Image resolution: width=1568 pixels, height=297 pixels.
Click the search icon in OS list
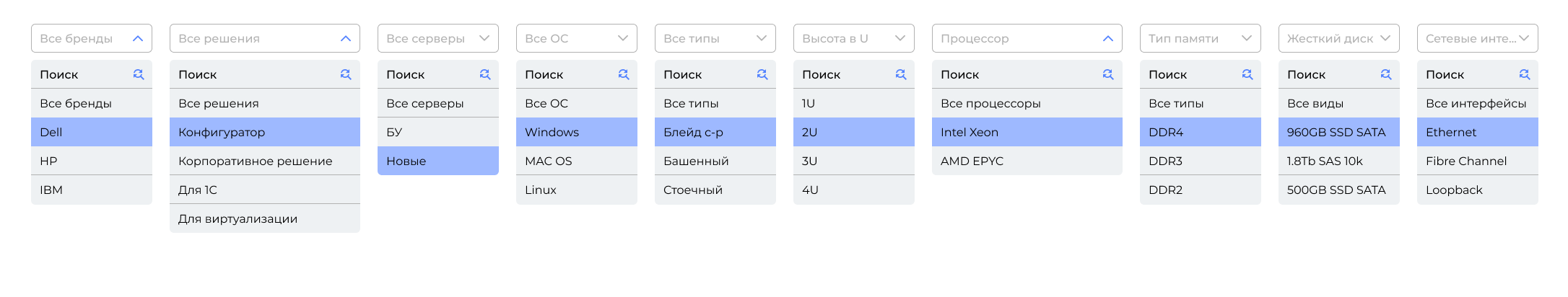[x=624, y=74]
